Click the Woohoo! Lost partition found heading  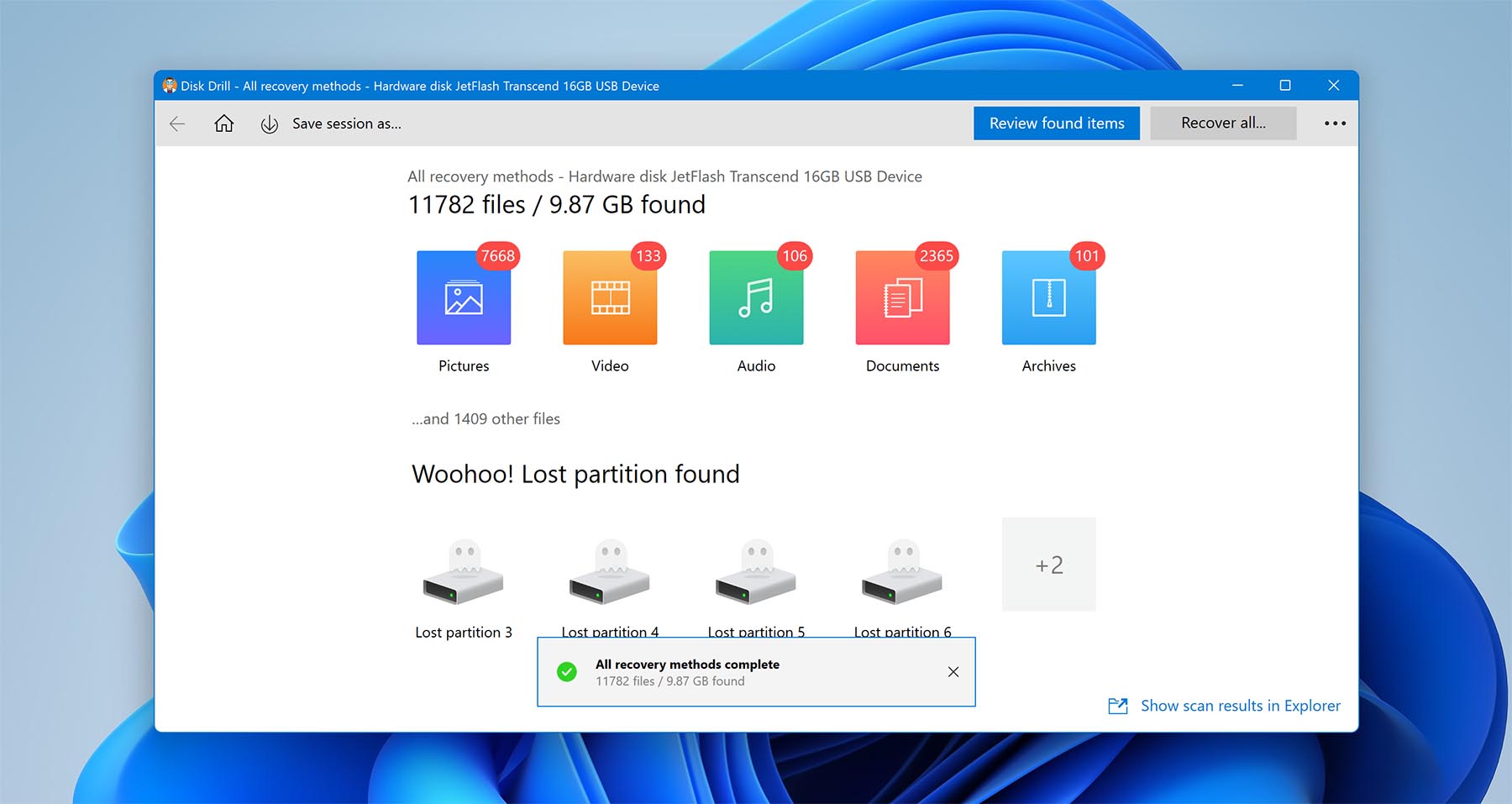click(x=575, y=474)
